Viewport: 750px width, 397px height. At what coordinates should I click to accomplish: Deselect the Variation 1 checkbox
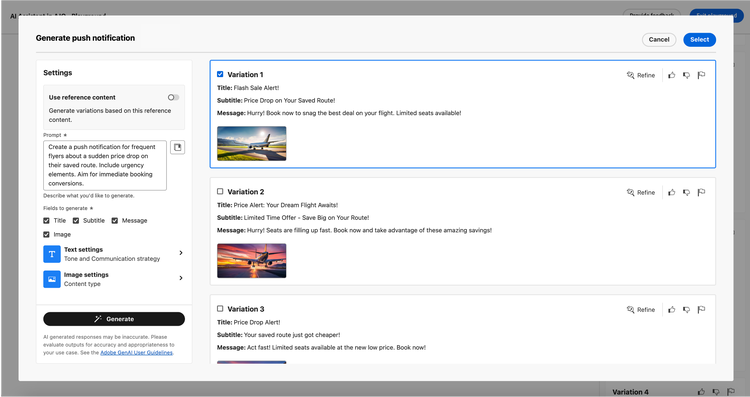click(220, 74)
